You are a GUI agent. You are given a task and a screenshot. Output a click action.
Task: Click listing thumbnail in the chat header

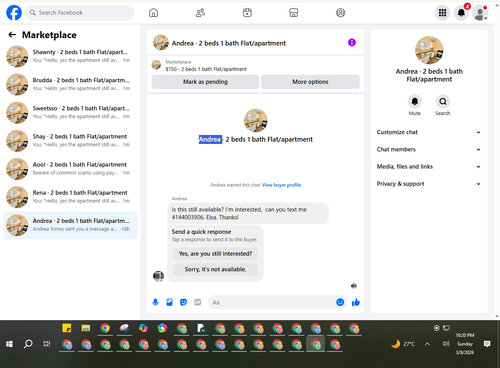tap(161, 43)
